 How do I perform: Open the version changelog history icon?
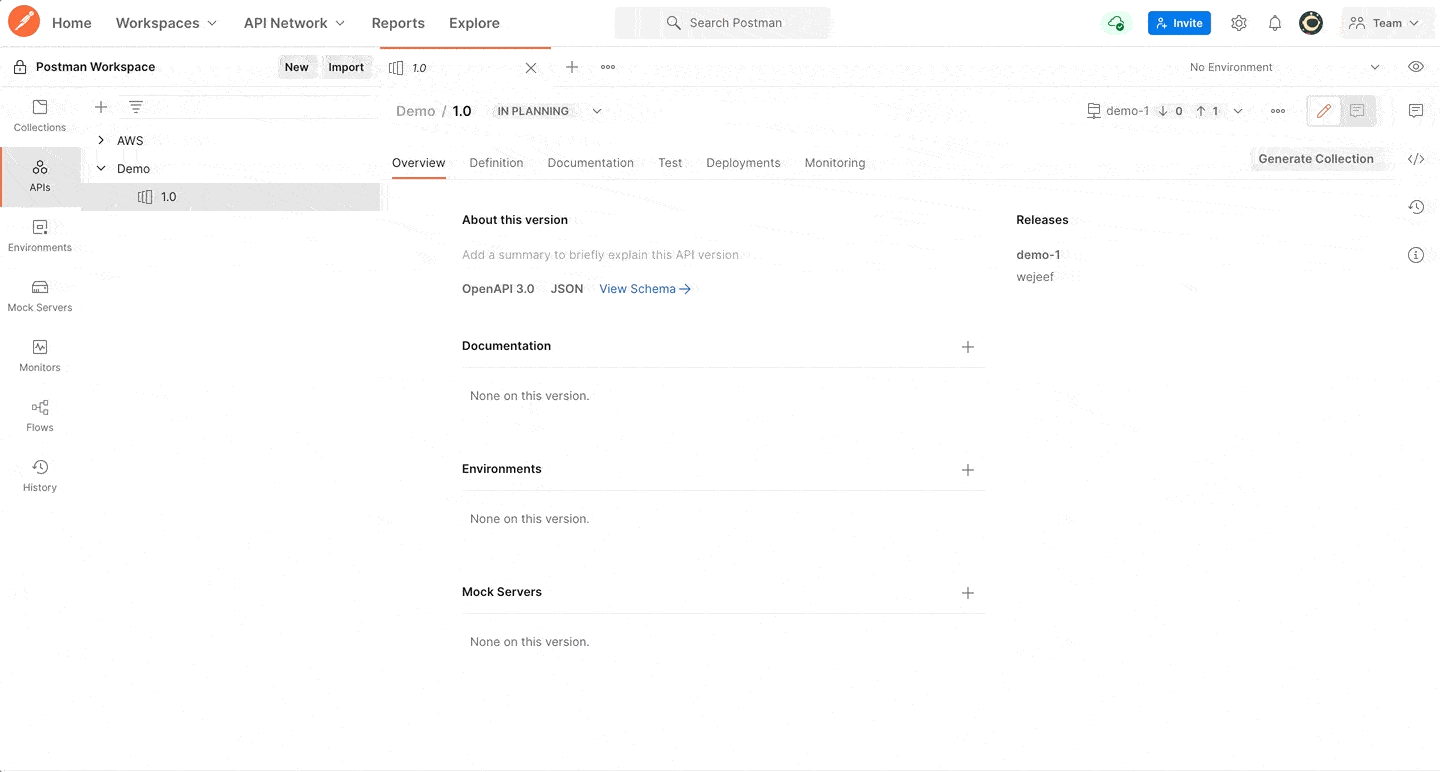click(x=1416, y=206)
